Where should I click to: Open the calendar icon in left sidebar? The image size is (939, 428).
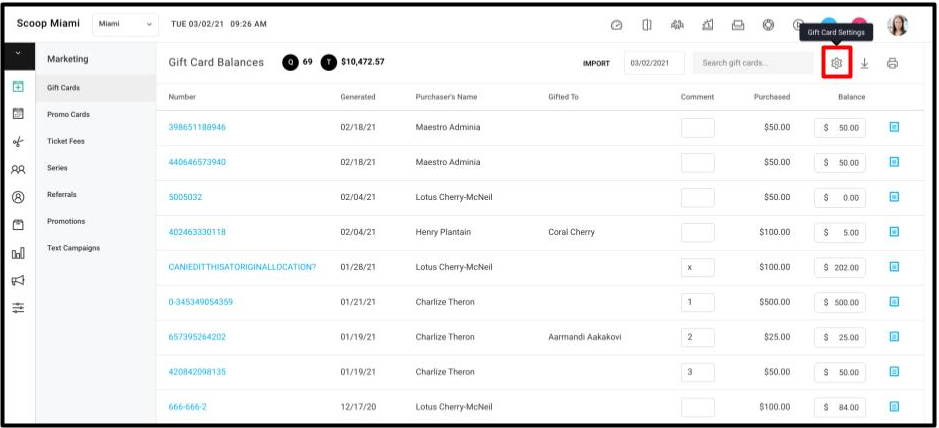coord(18,113)
